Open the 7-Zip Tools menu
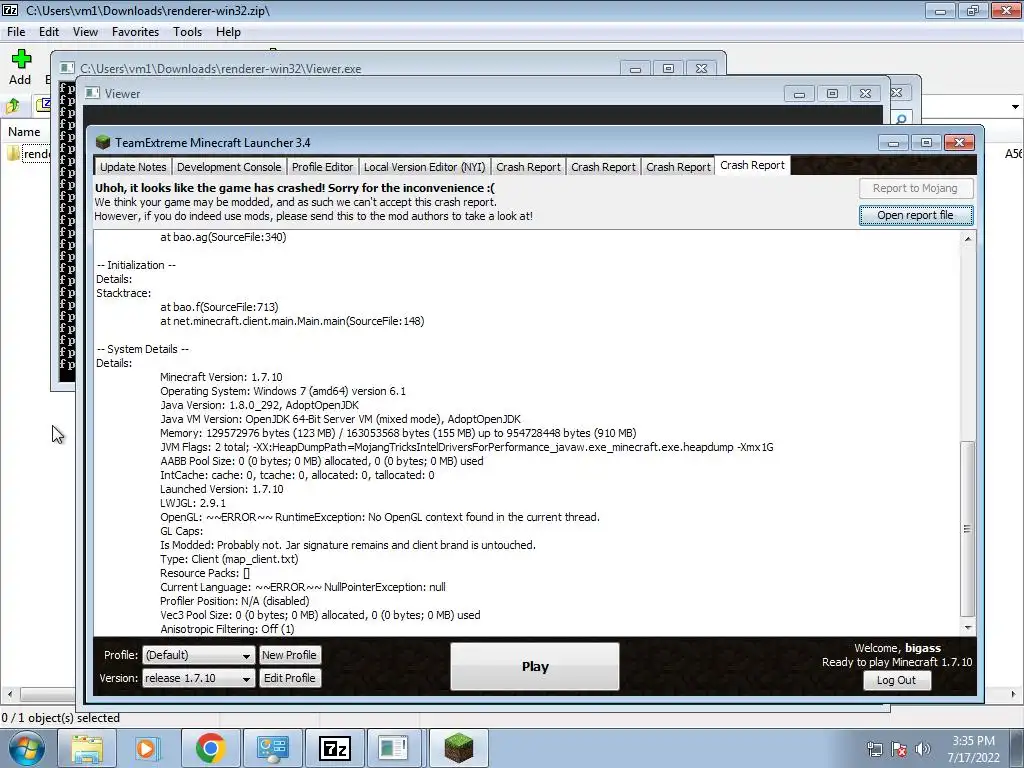 pyautogui.click(x=187, y=32)
